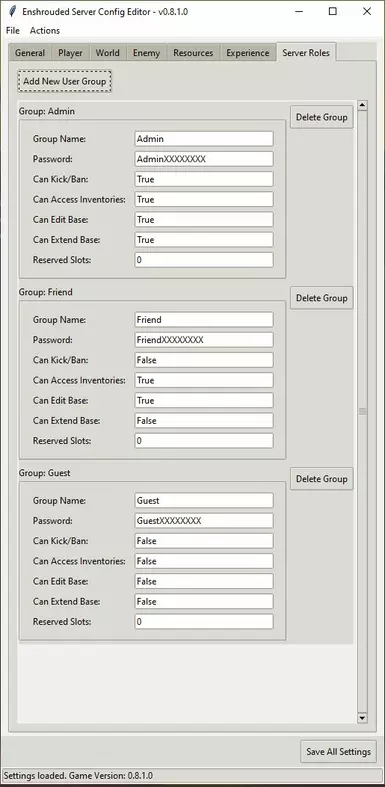Click Add New User Group button
385x787 pixels.
(x=64, y=81)
